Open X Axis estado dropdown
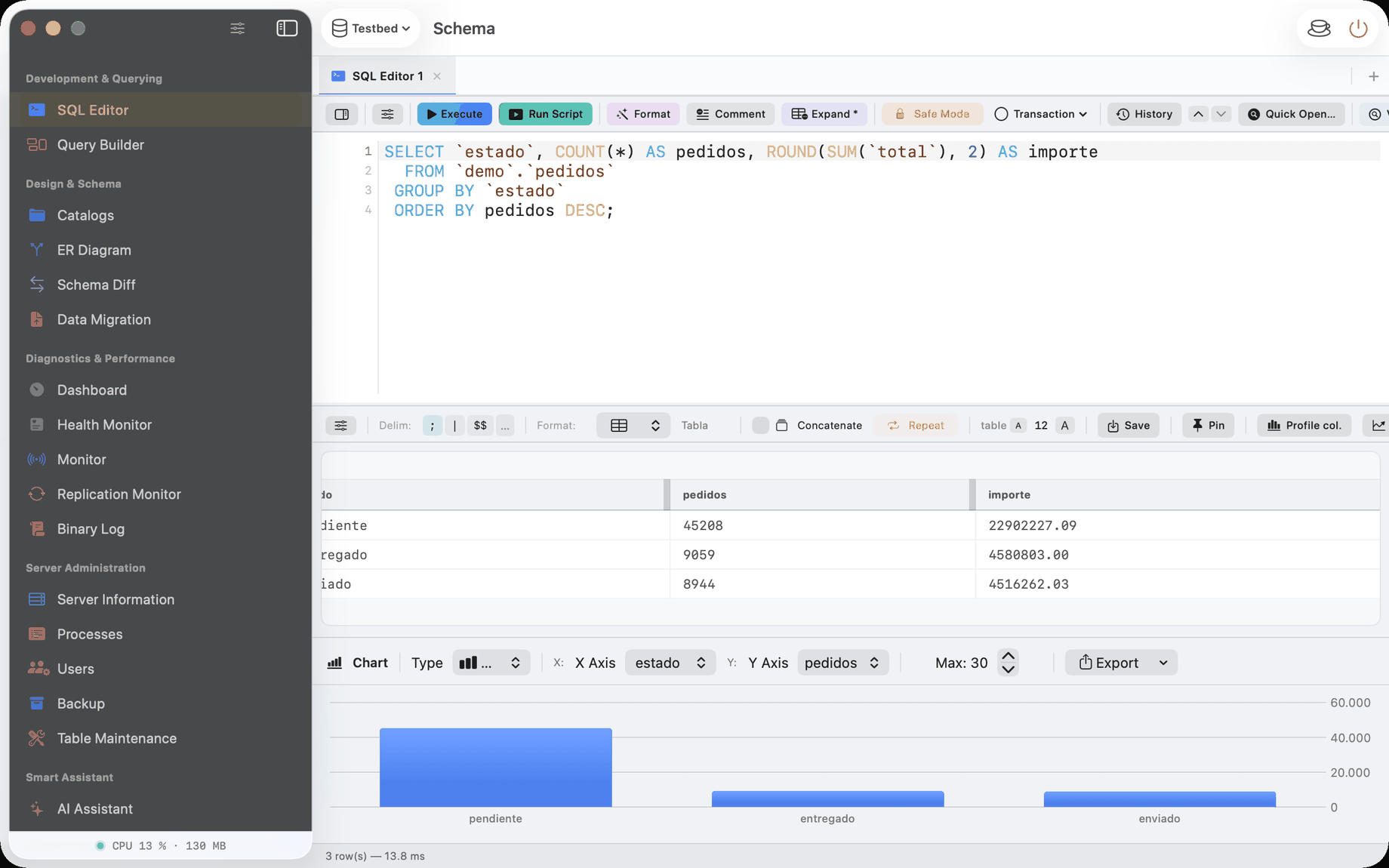Image resolution: width=1389 pixels, height=868 pixels. [x=670, y=663]
